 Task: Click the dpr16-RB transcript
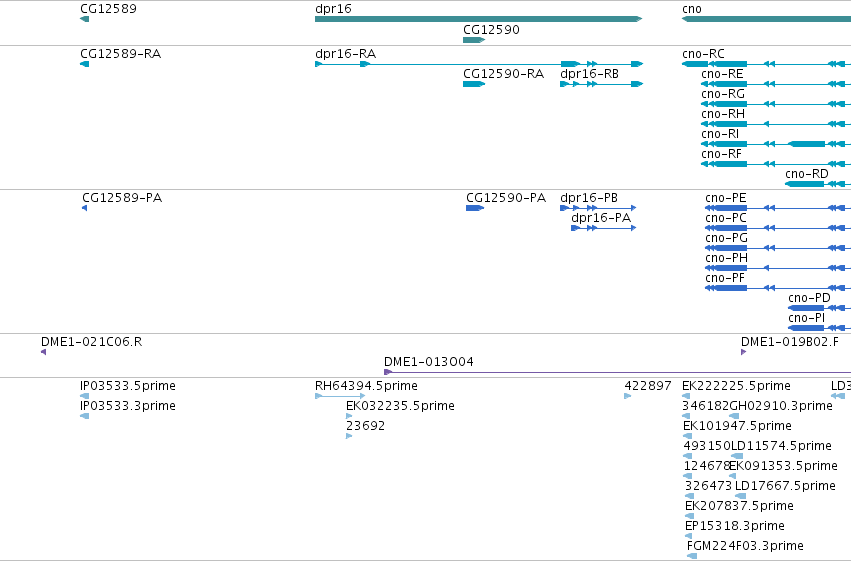(601, 84)
